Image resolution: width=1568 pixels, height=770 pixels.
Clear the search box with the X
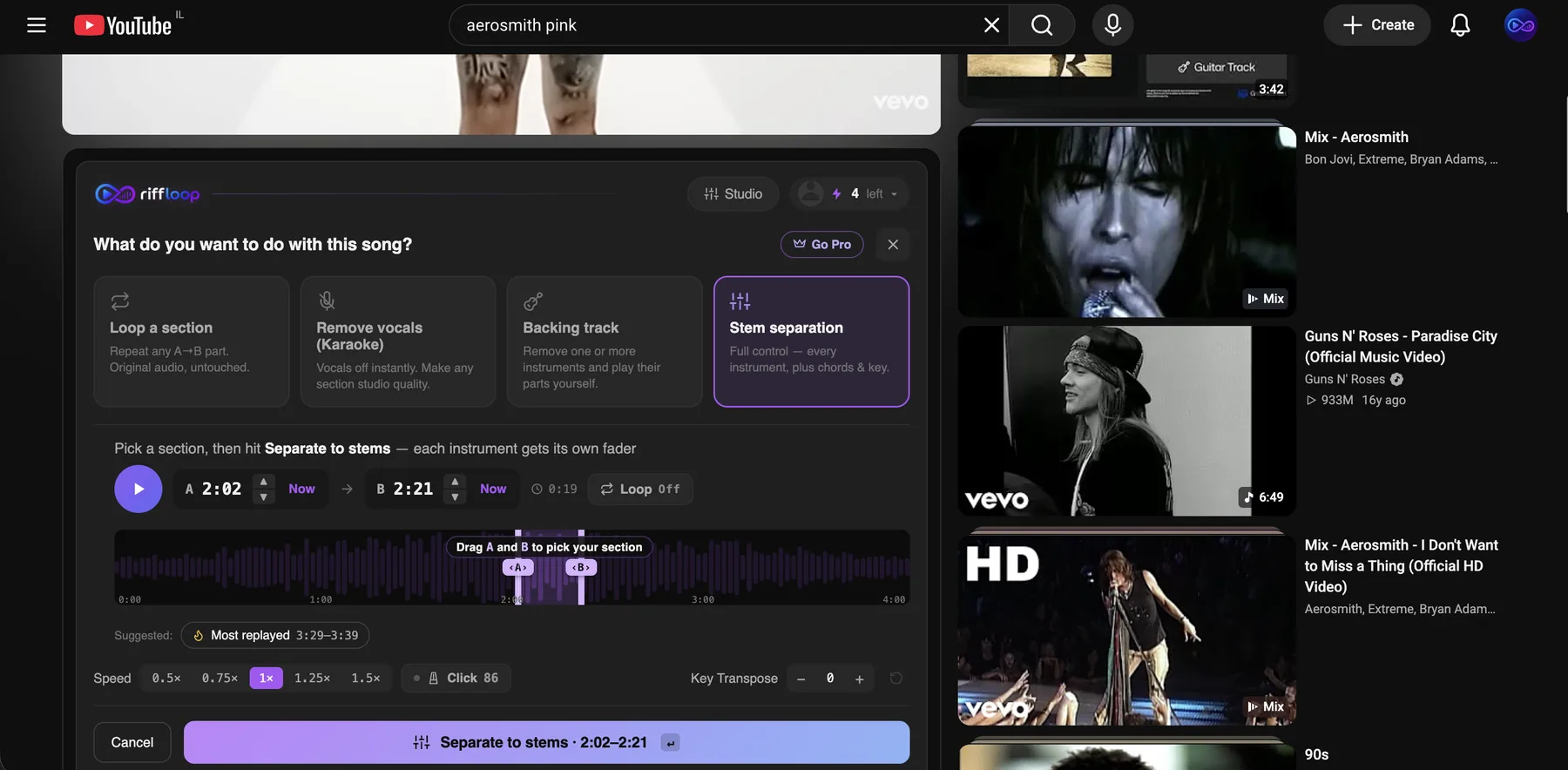[991, 25]
